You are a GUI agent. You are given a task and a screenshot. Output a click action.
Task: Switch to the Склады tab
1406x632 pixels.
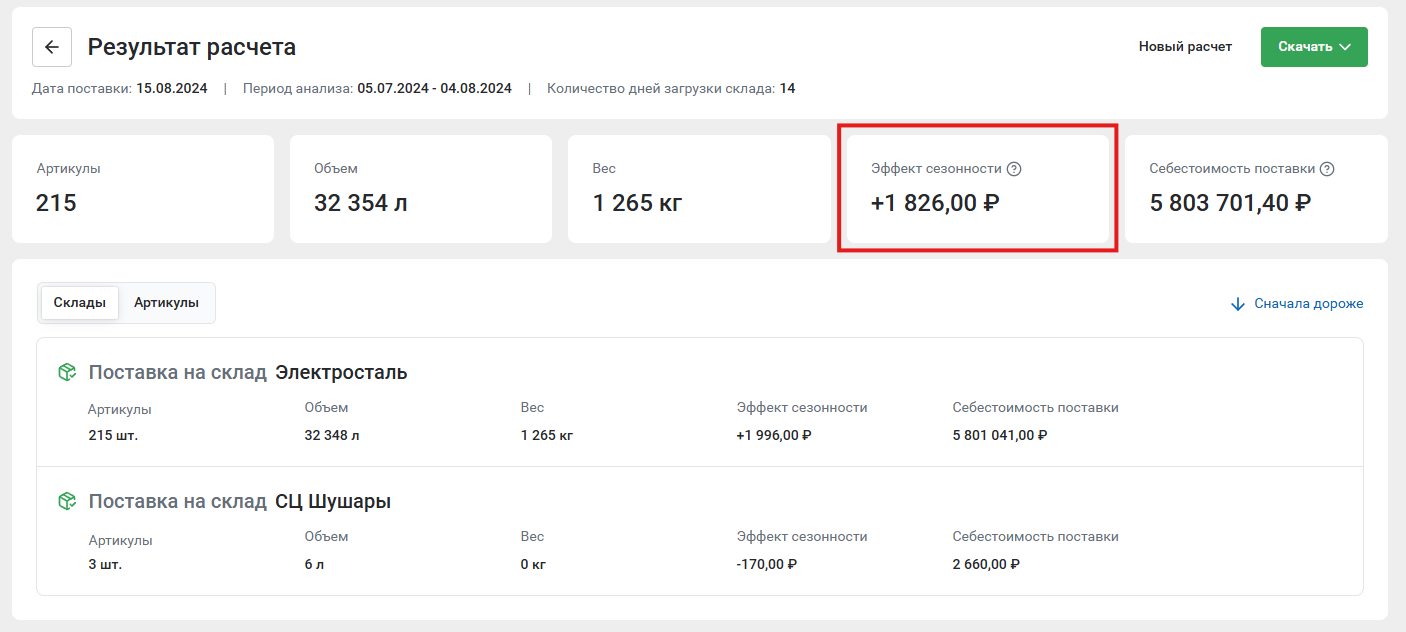tap(80, 303)
